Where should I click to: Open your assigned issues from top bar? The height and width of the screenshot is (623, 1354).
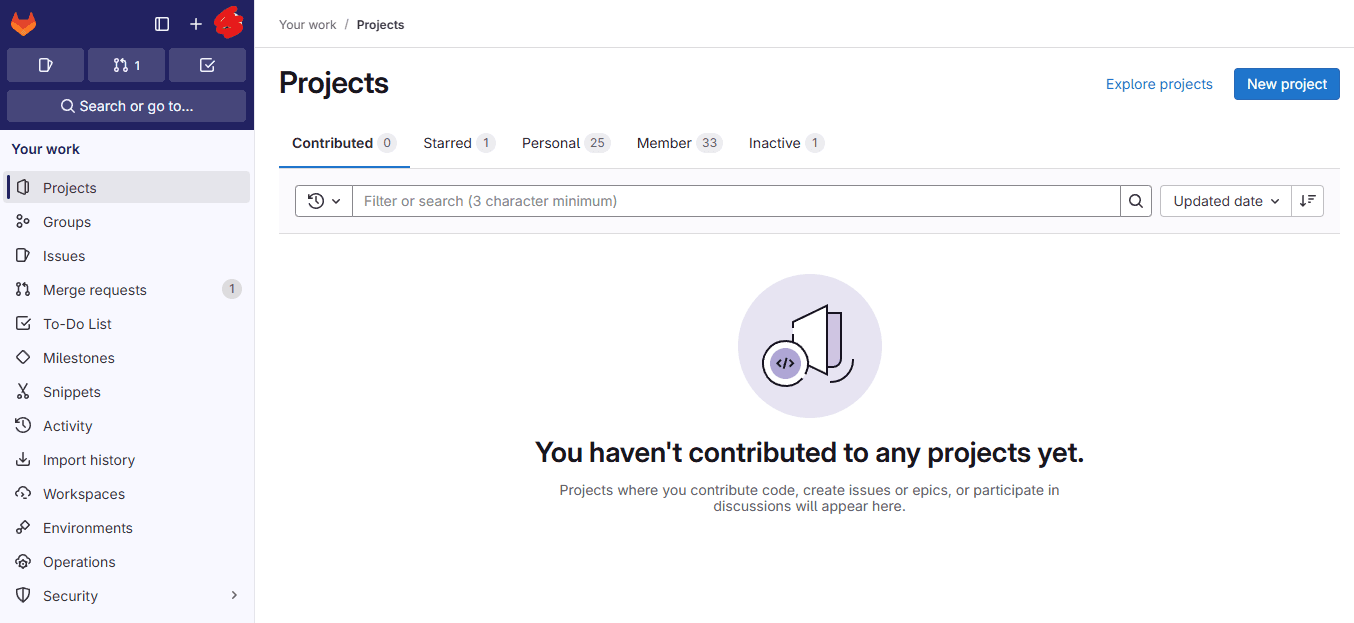(x=45, y=64)
